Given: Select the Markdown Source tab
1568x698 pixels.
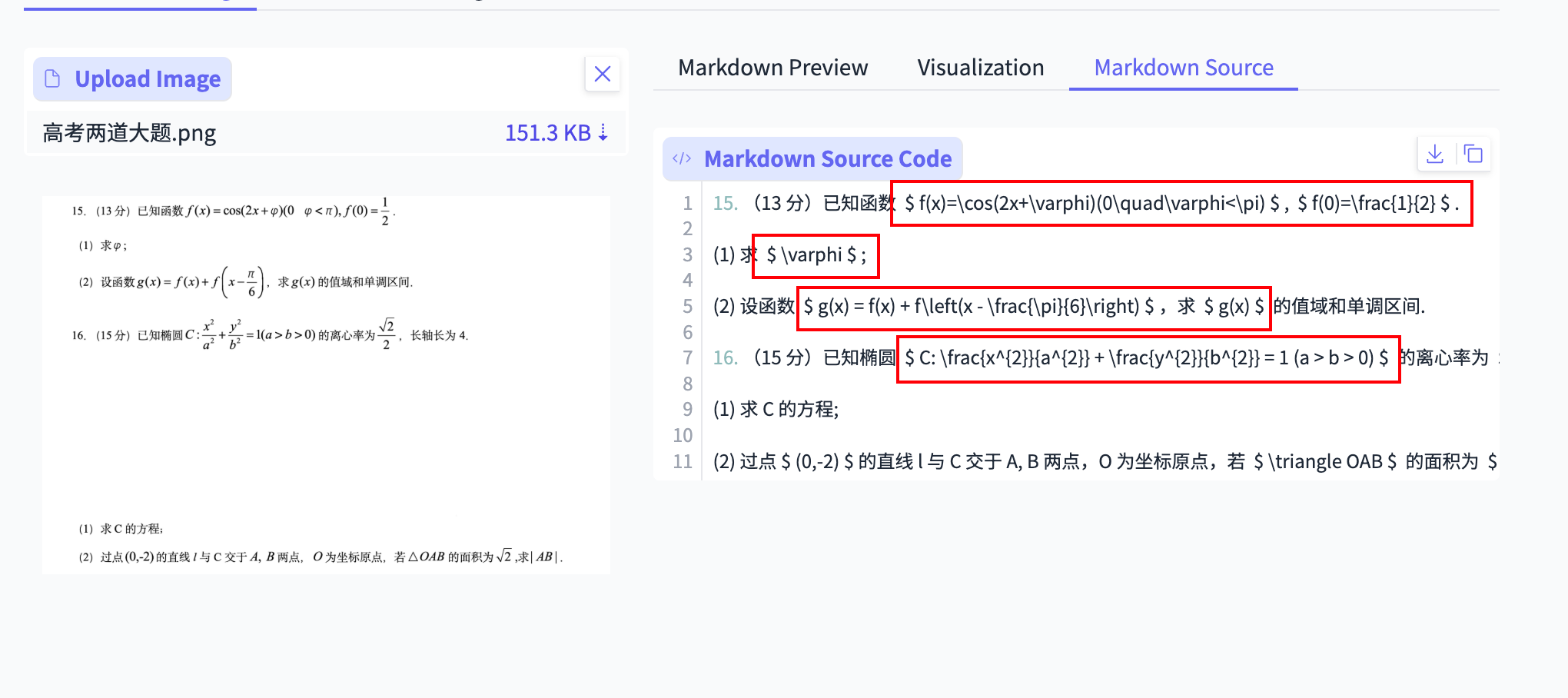Looking at the screenshot, I should pos(1183,68).
